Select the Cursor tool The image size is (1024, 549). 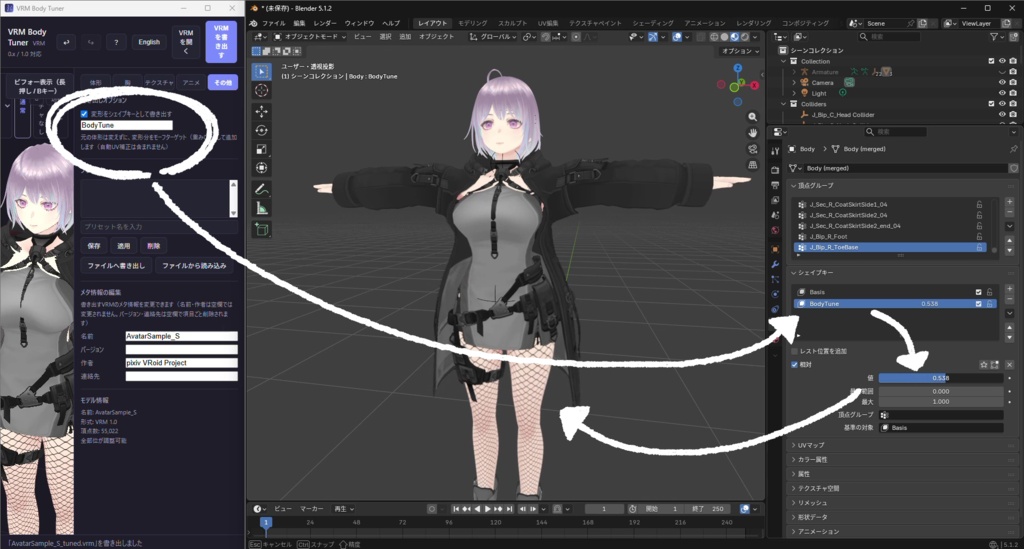(x=261, y=91)
